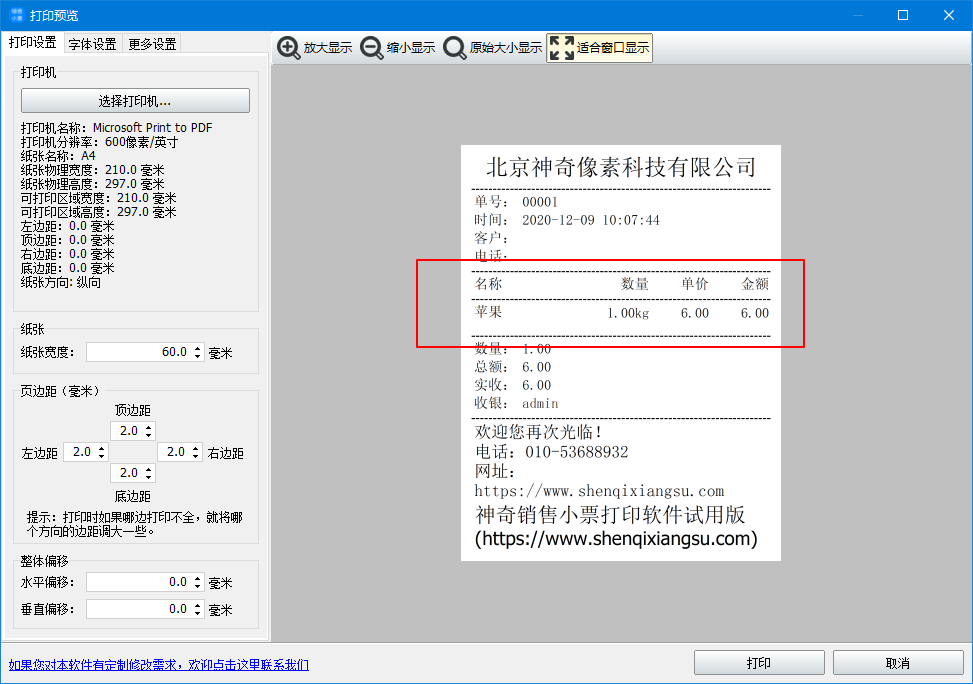The width and height of the screenshot is (973, 684).
Task: Click the 苹果 item row on receipt
Action: click(622, 313)
